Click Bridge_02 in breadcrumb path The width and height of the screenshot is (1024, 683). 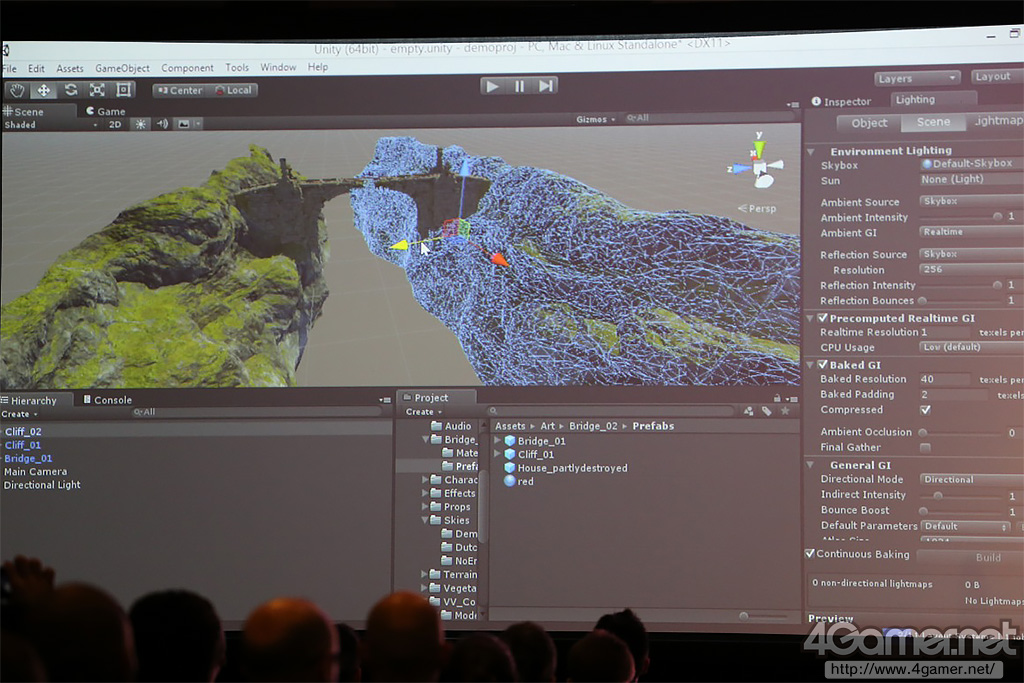point(593,426)
